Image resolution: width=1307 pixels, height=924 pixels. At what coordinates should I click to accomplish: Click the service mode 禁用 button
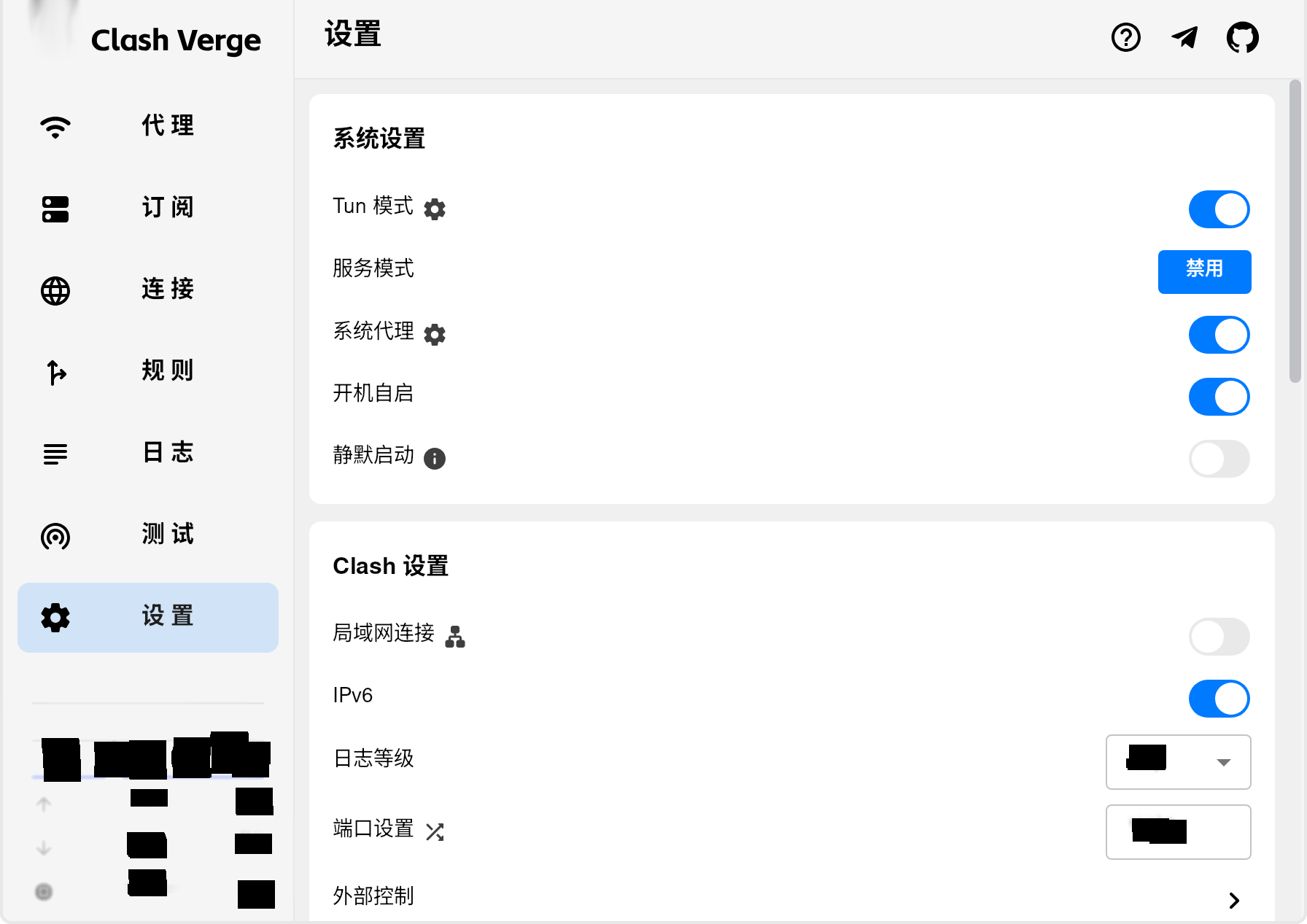pyautogui.click(x=1204, y=271)
